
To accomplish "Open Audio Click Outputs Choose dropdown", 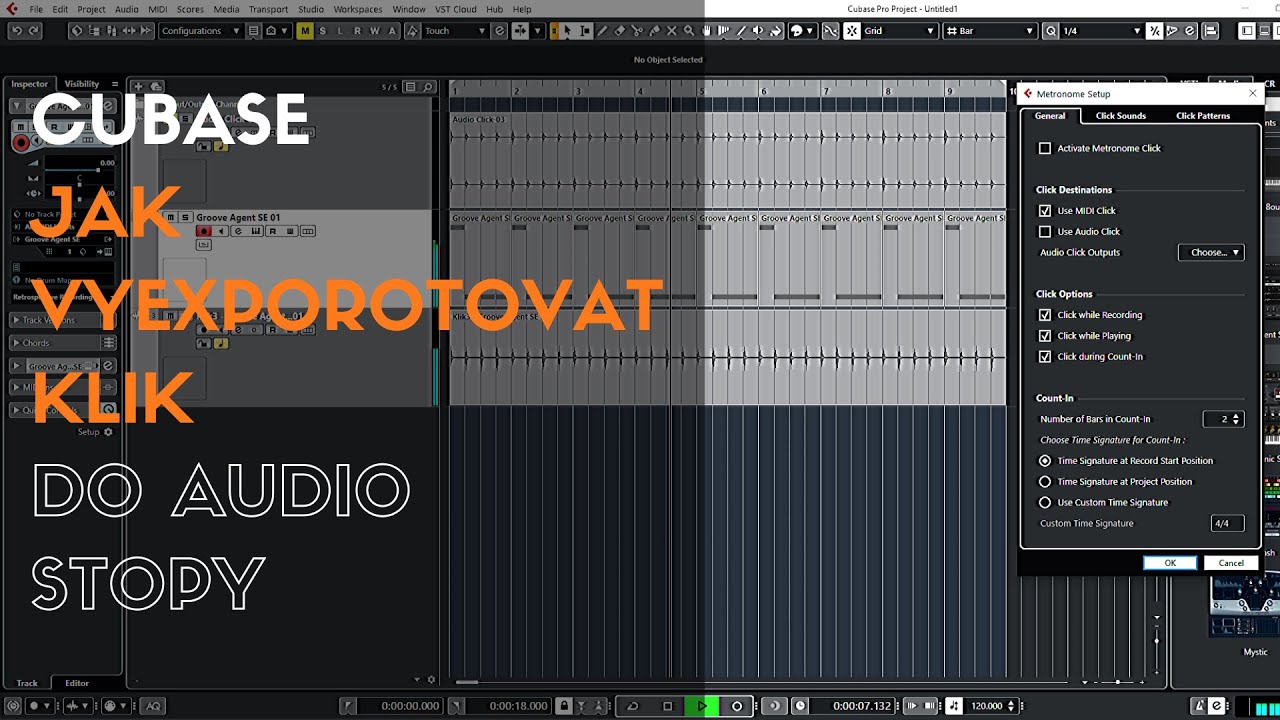I will tap(1211, 253).
